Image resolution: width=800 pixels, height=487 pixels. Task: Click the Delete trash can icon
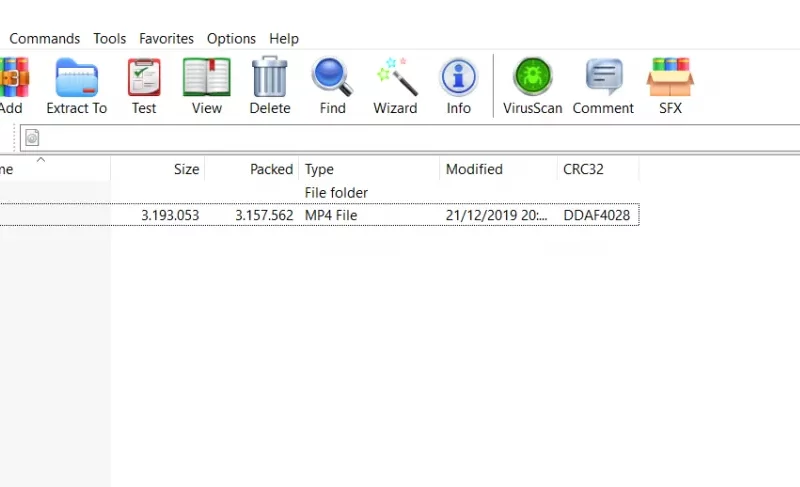tap(270, 76)
